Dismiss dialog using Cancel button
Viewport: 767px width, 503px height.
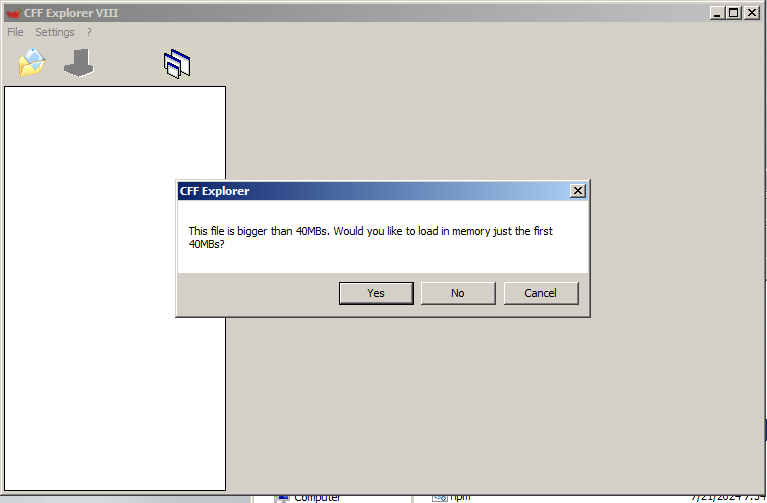pyautogui.click(x=541, y=293)
